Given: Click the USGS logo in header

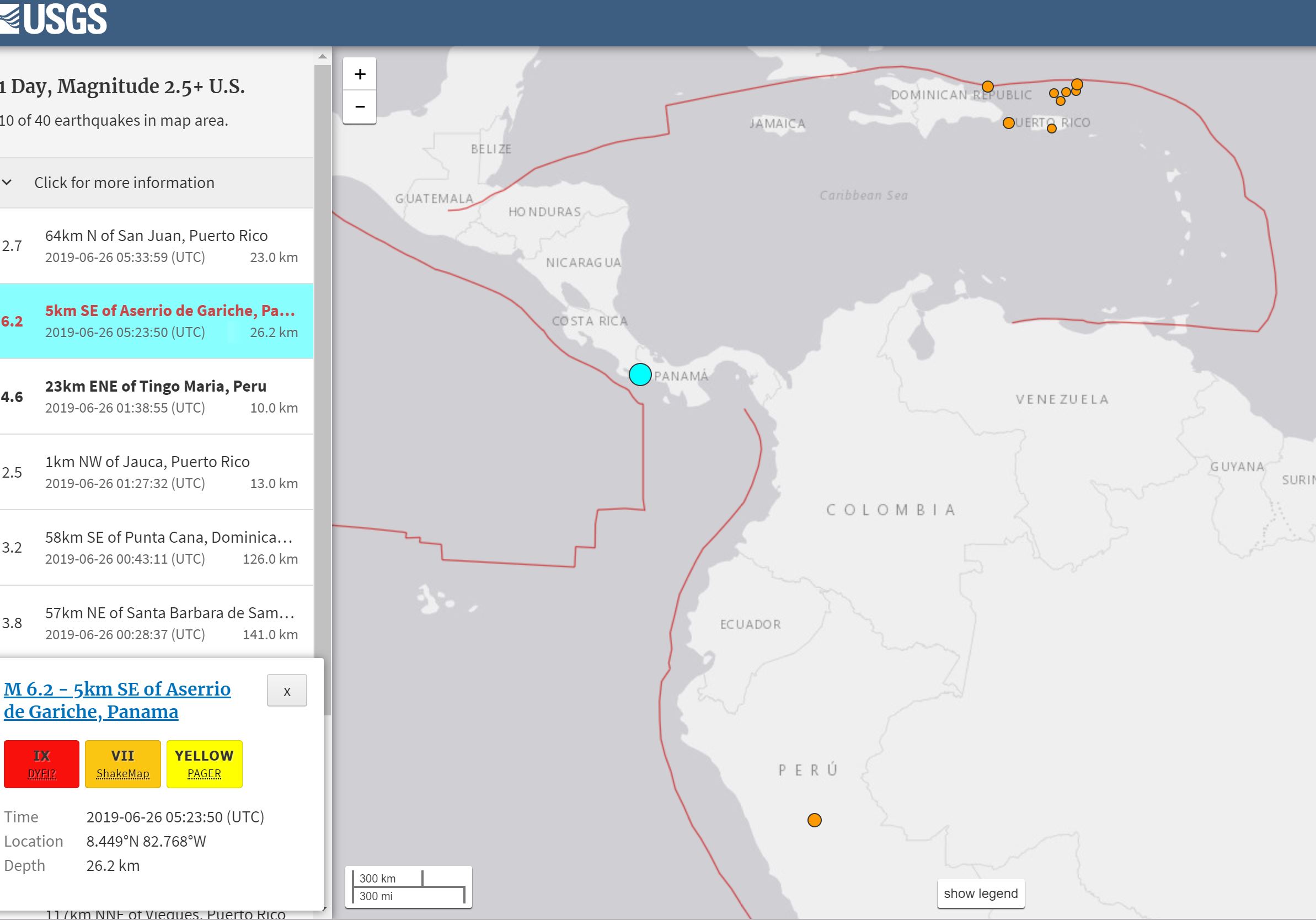Looking at the screenshot, I should click(x=55, y=18).
